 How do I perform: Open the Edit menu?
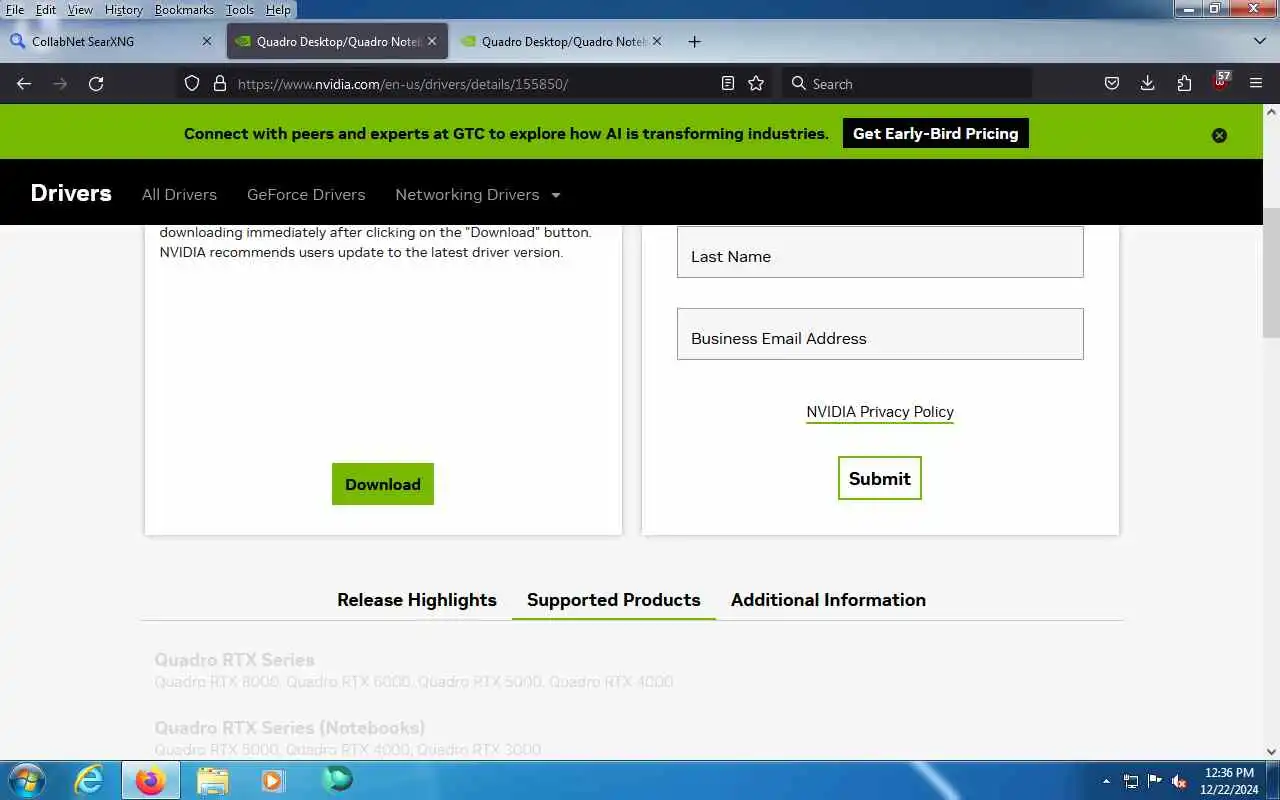coord(46,10)
